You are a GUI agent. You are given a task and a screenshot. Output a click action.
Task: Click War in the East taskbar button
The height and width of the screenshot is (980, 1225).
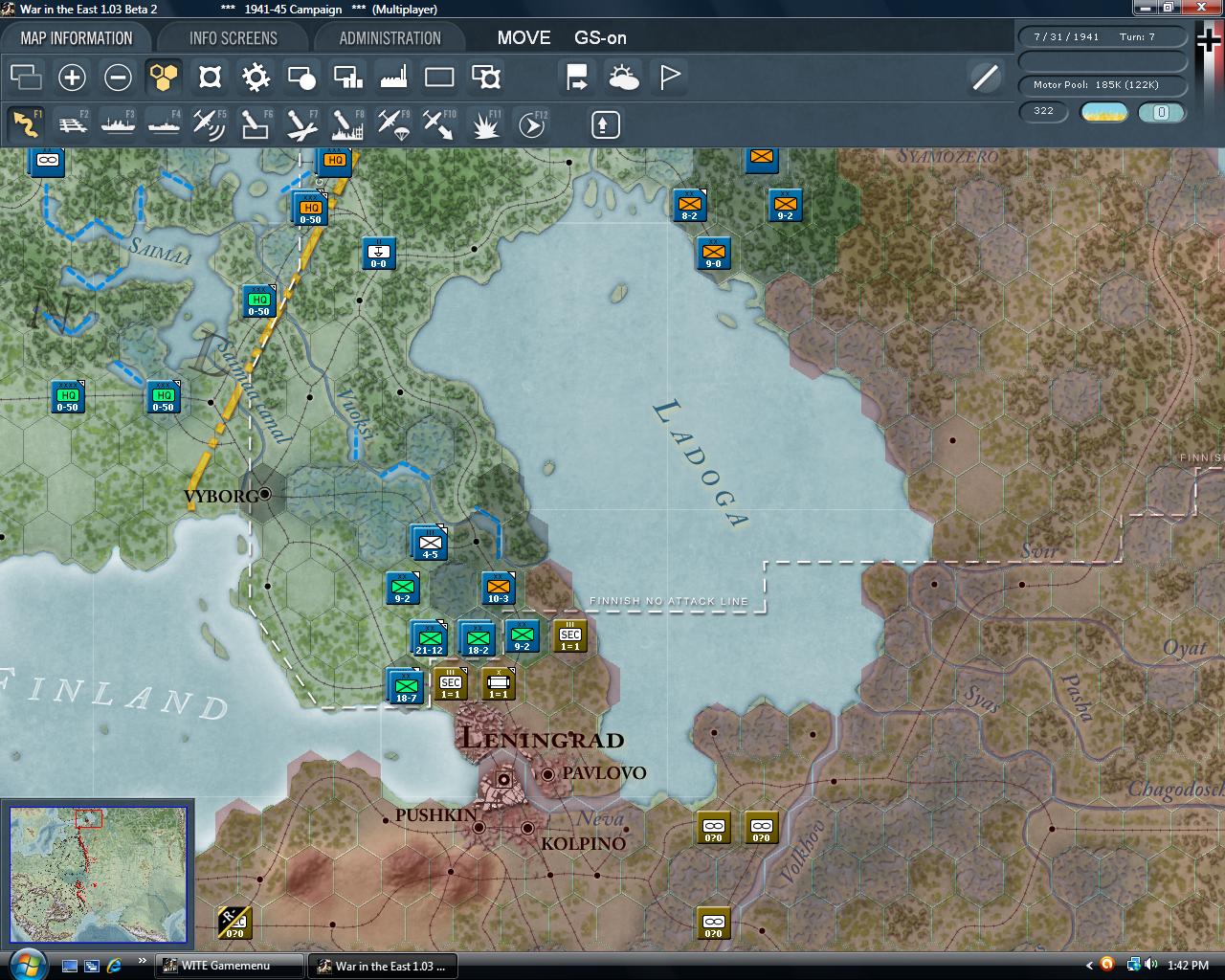coord(383,966)
